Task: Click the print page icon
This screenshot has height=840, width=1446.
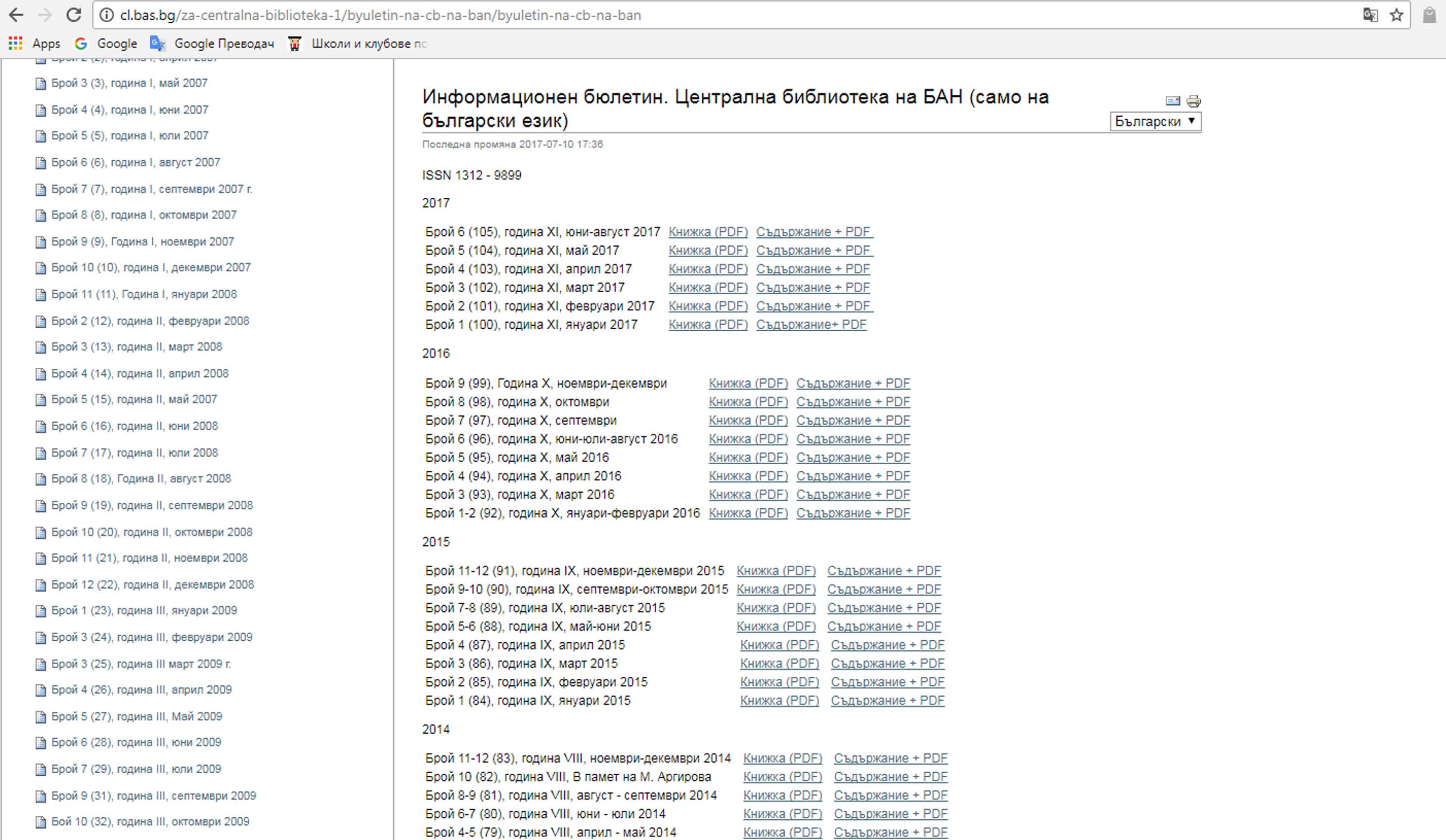Action: coord(1193,101)
